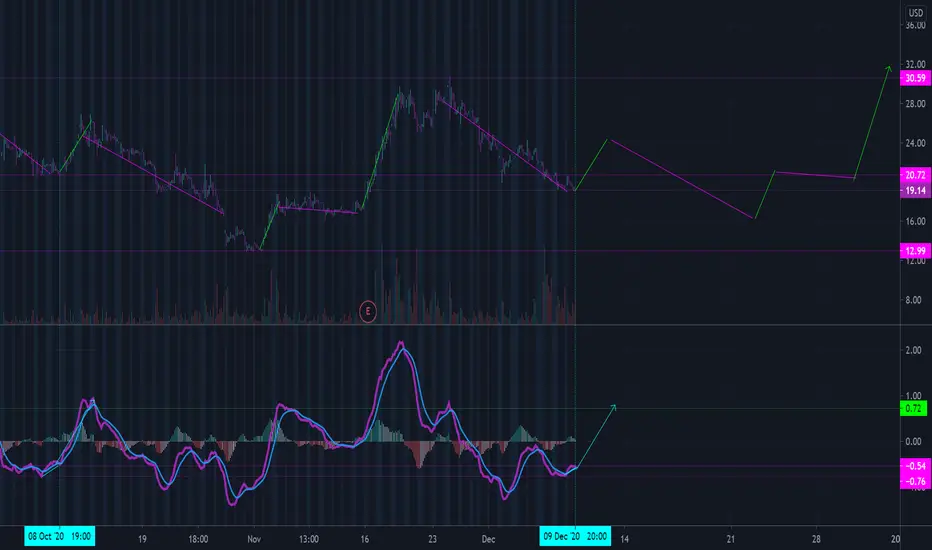The height and width of the screenshot is (550, 932).
Task: Click the 32.00 price axis tick
Action: pyautogui.click(x=915, y=64)
